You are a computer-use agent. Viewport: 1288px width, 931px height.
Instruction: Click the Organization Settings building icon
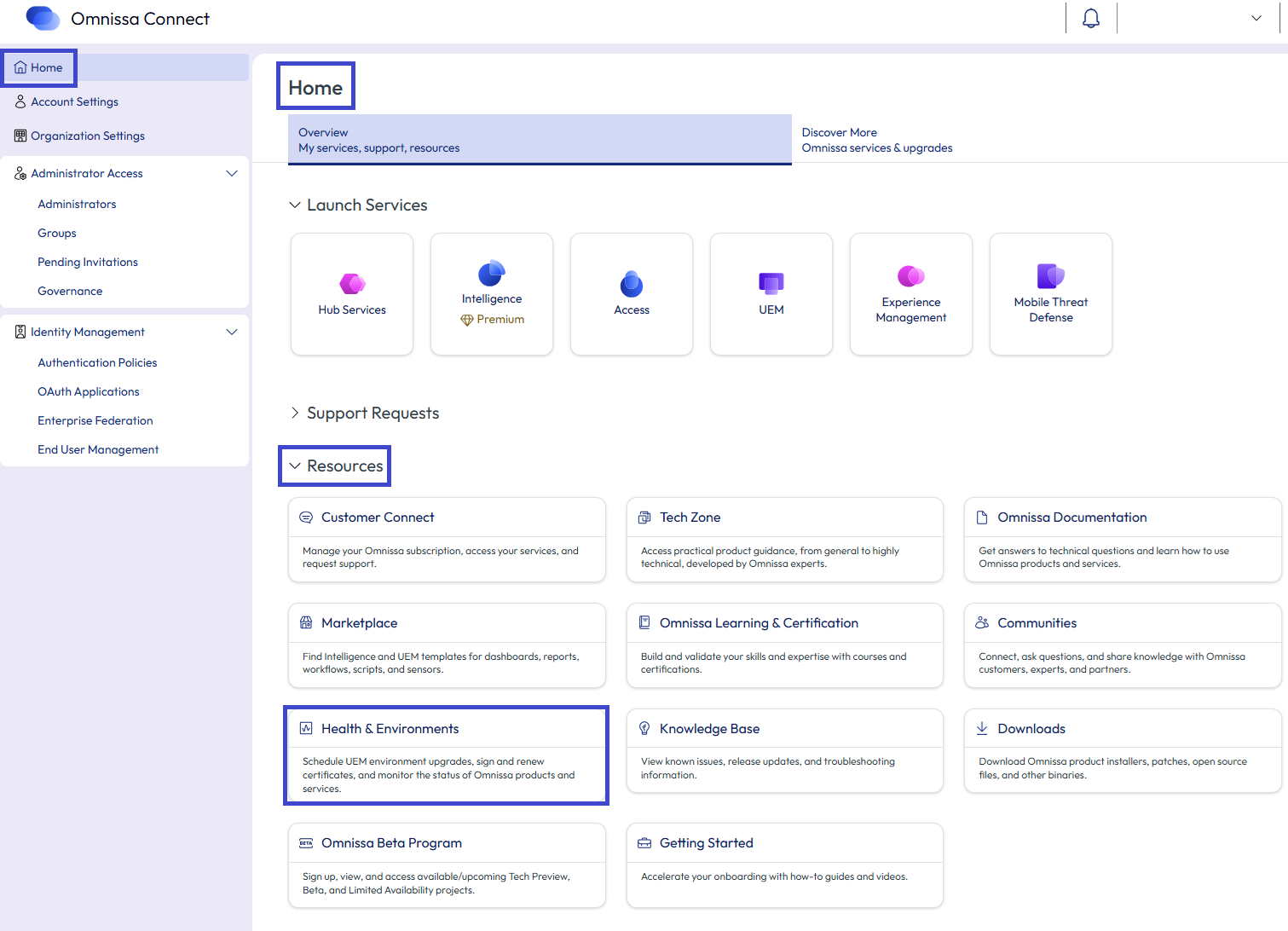point(20,136)
